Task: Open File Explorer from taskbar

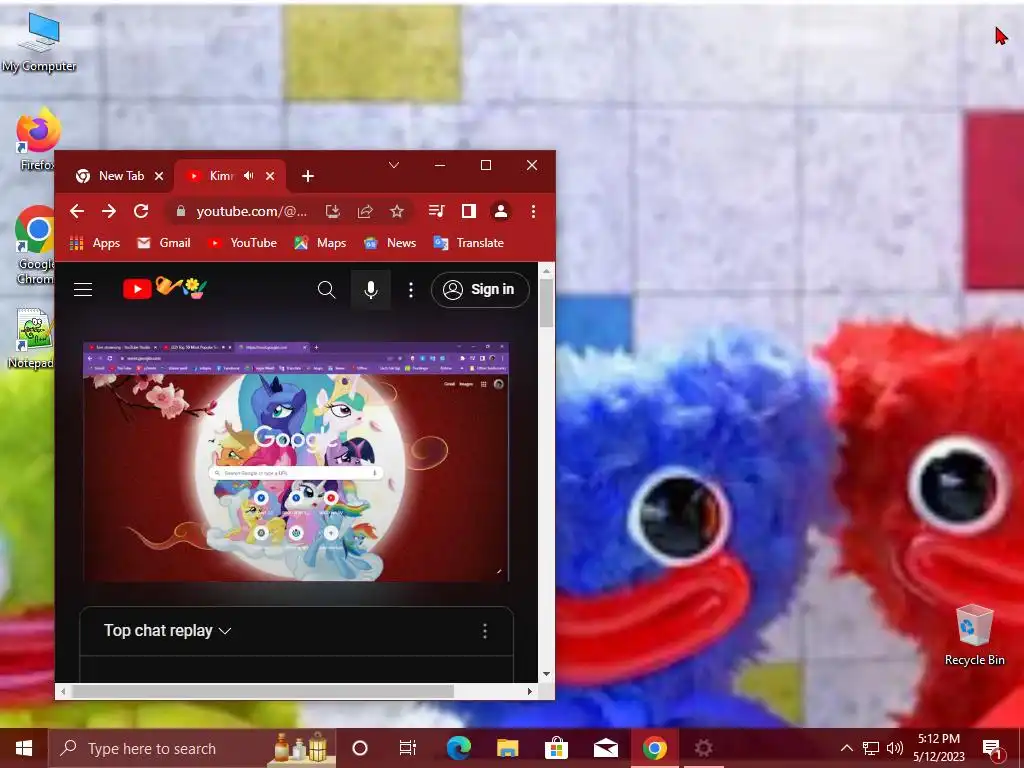Action: click(x=507, y=748)
